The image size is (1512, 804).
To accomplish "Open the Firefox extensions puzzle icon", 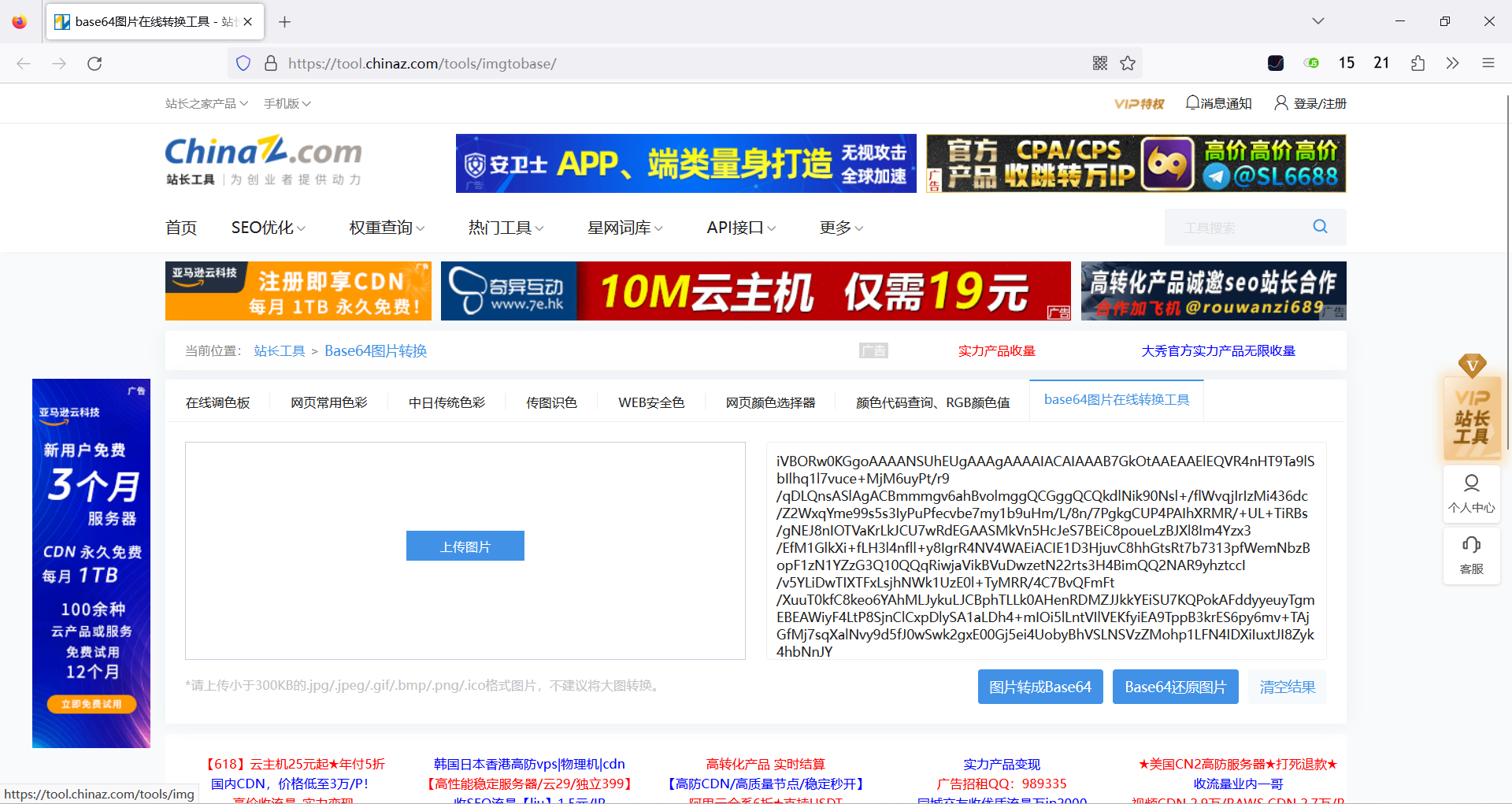I will (x=1418, y=63).
